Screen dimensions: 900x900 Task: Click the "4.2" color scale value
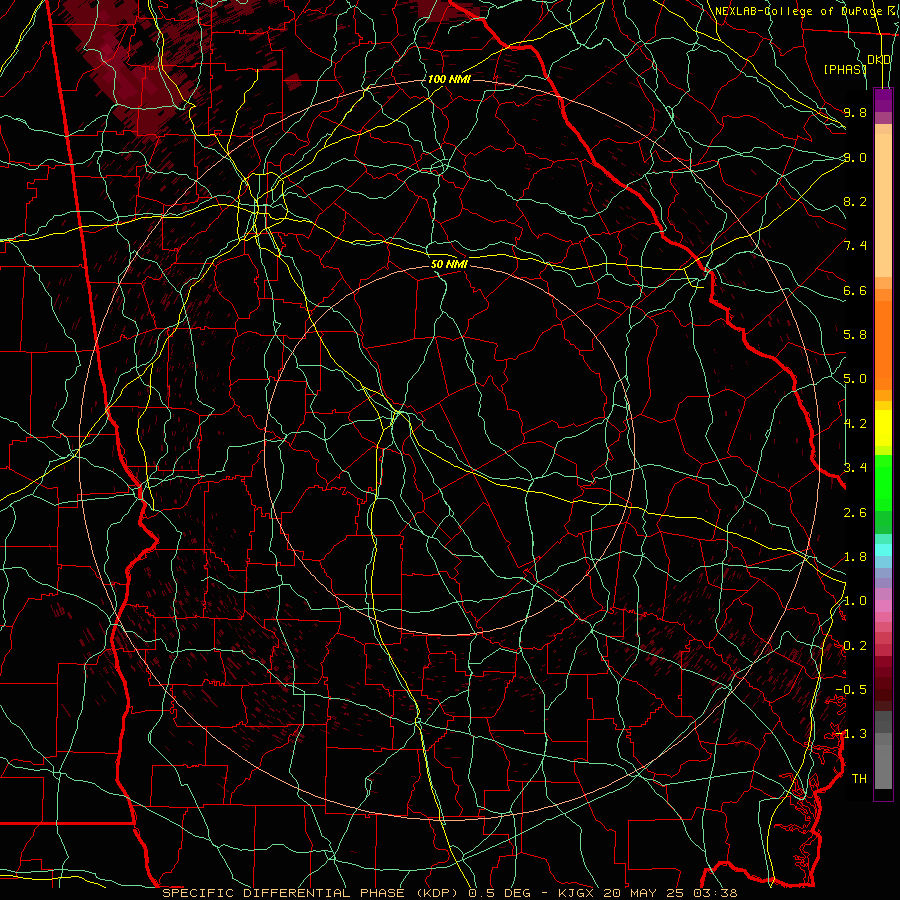click(x=855, y=424)
